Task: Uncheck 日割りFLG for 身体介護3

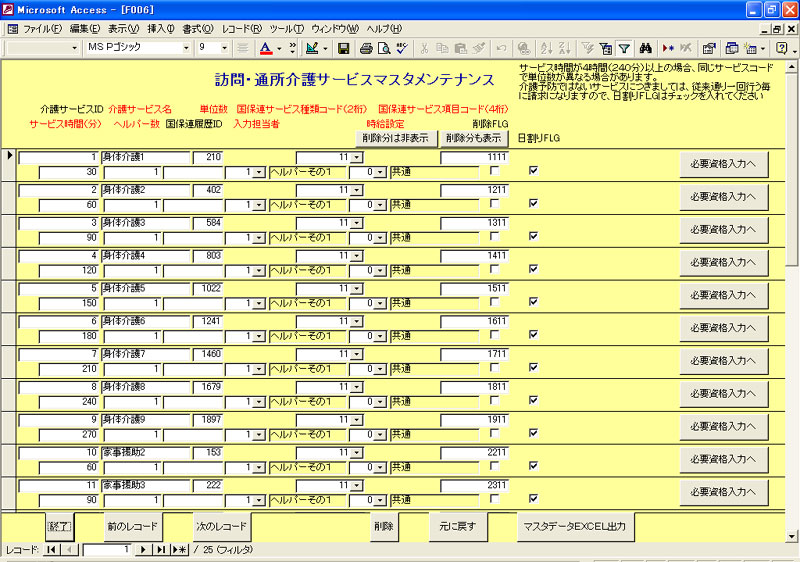Action: pyautogui.click(x=534, y=236)
